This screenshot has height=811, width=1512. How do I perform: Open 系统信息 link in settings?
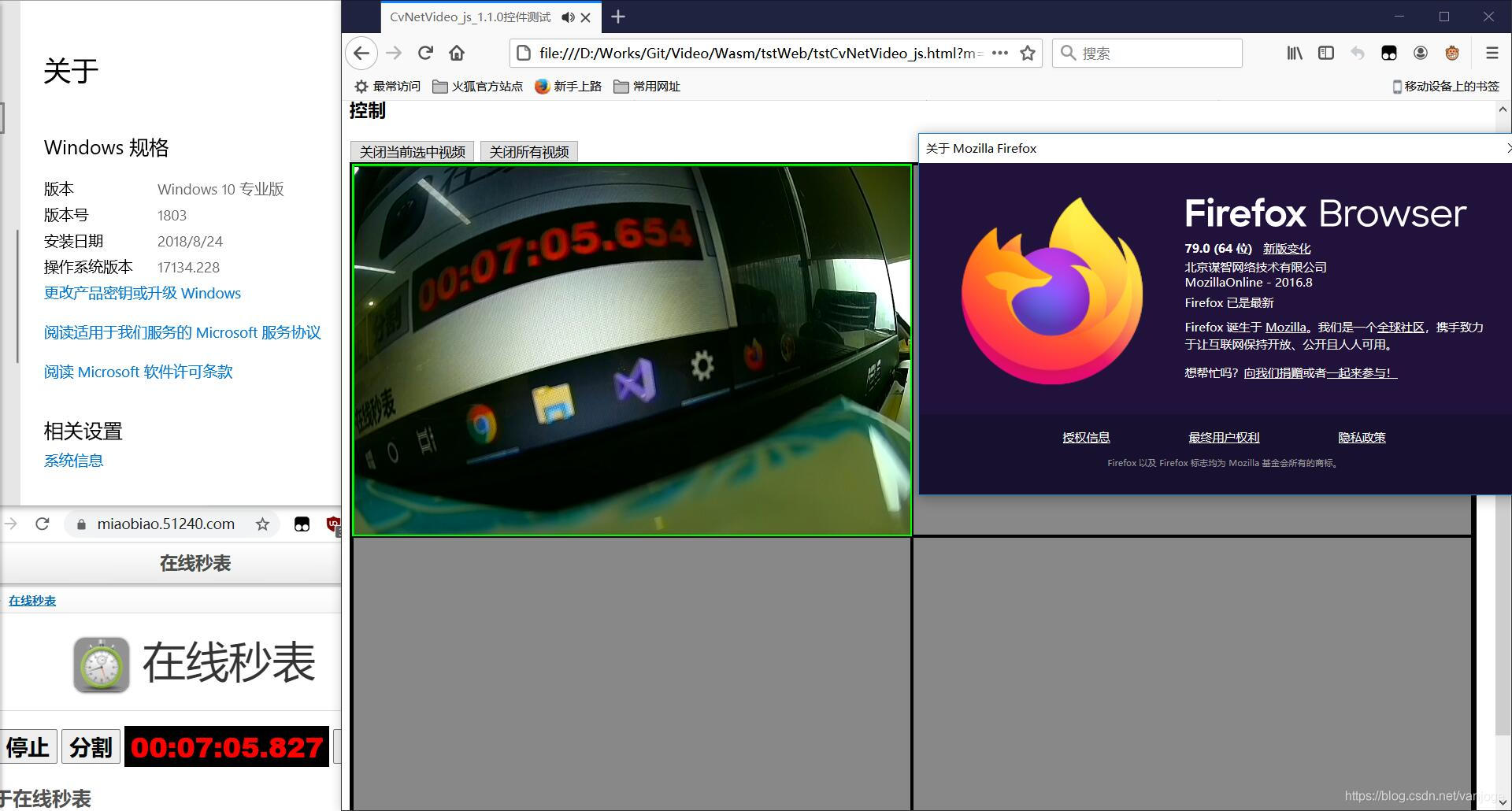(74, 461)
